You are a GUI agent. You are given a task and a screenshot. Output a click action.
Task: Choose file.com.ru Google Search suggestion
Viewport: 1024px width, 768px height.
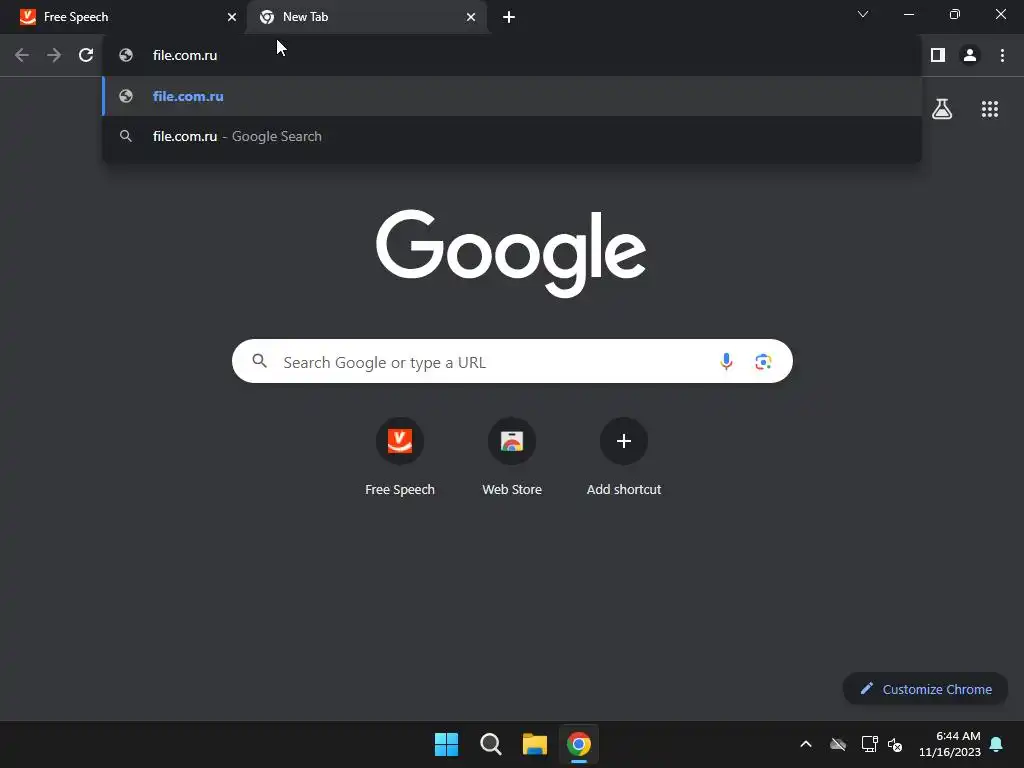point(512,136)
